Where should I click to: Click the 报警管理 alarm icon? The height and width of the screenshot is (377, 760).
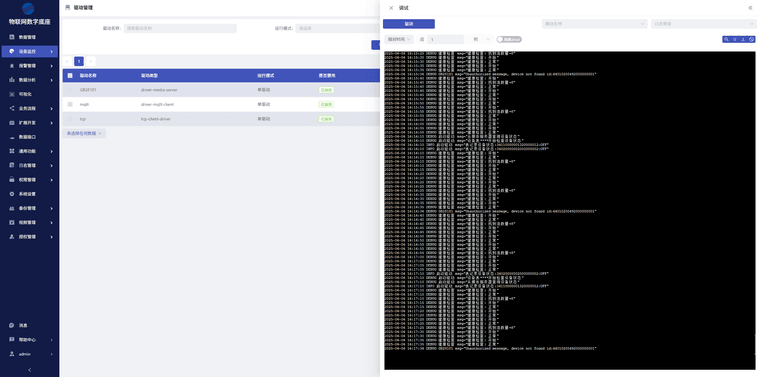click(x=12, y=65)
